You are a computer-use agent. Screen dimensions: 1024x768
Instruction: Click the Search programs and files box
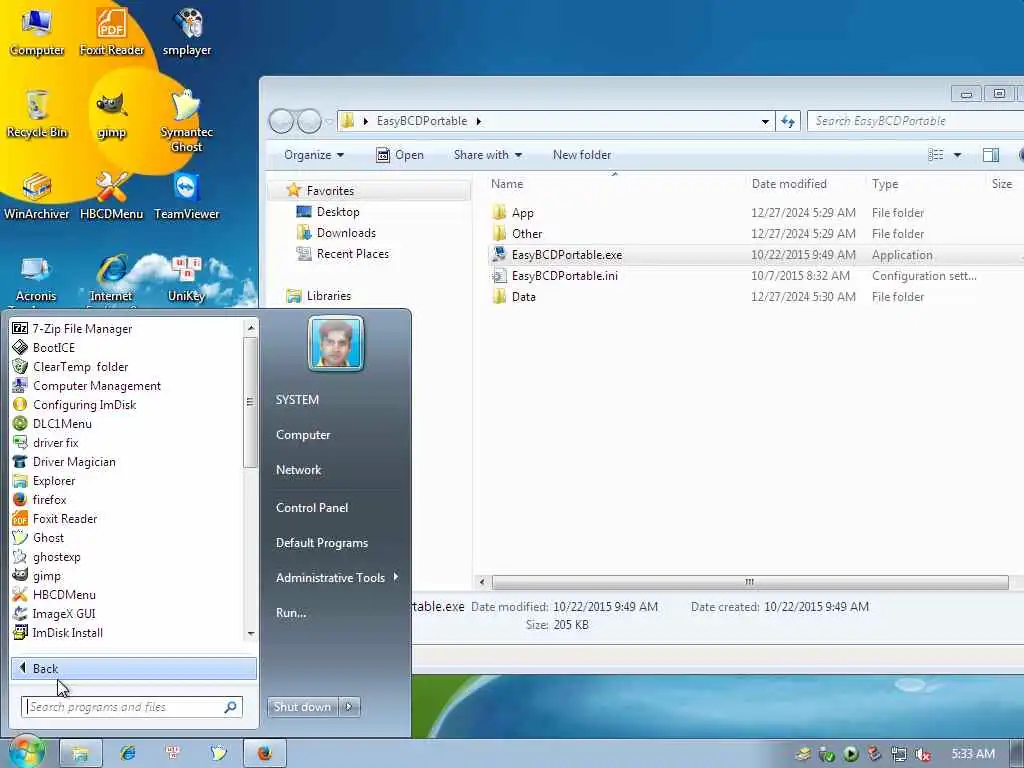132,707
